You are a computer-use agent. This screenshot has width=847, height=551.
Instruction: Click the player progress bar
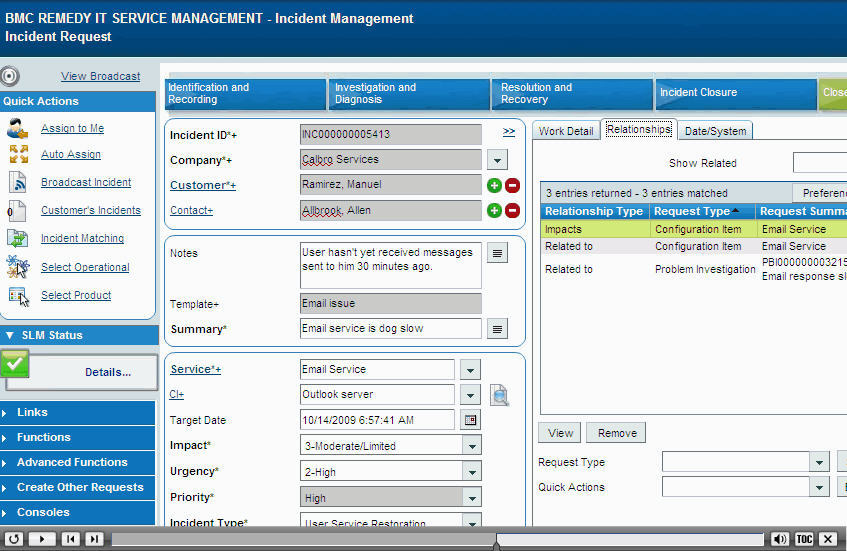click(438, 539)
